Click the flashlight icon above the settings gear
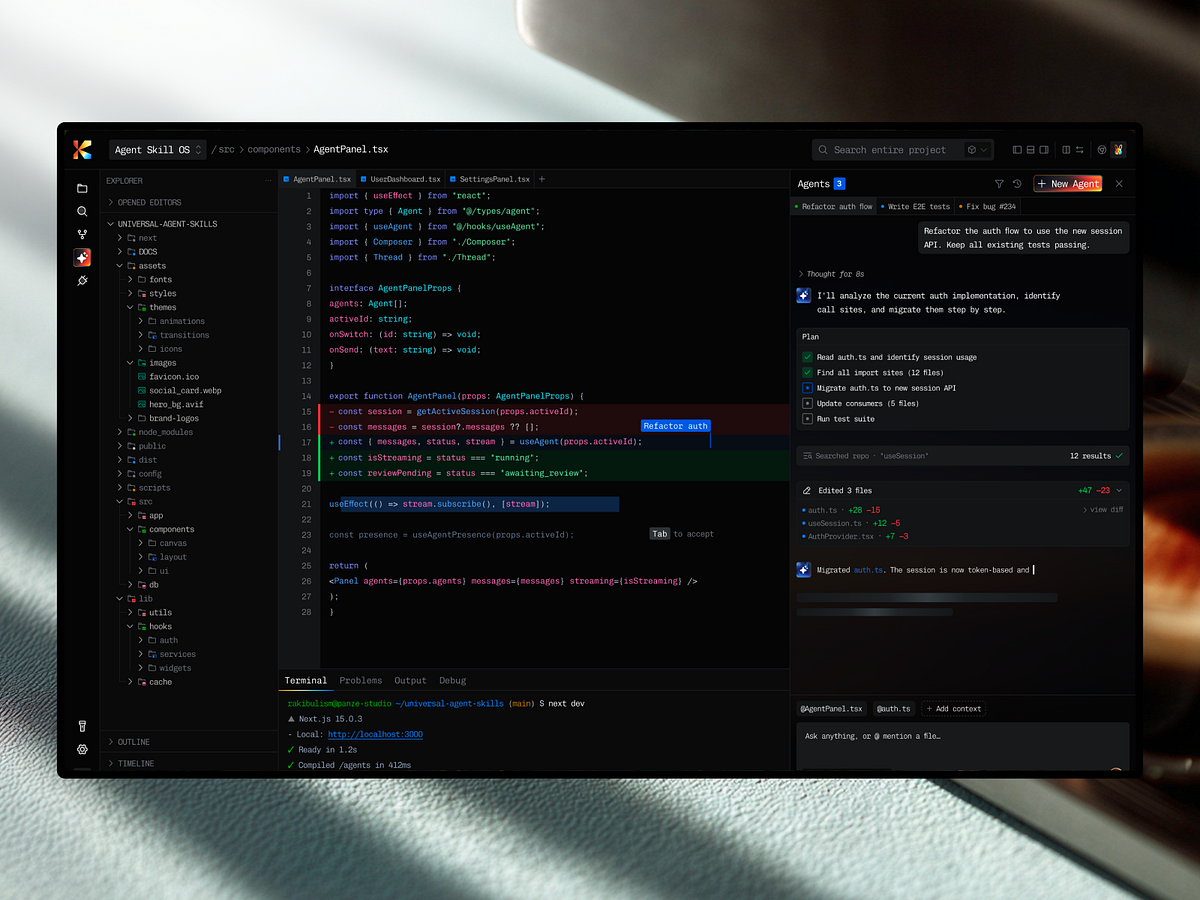The height and width of the screenshot is (900, 1200). 82,726
